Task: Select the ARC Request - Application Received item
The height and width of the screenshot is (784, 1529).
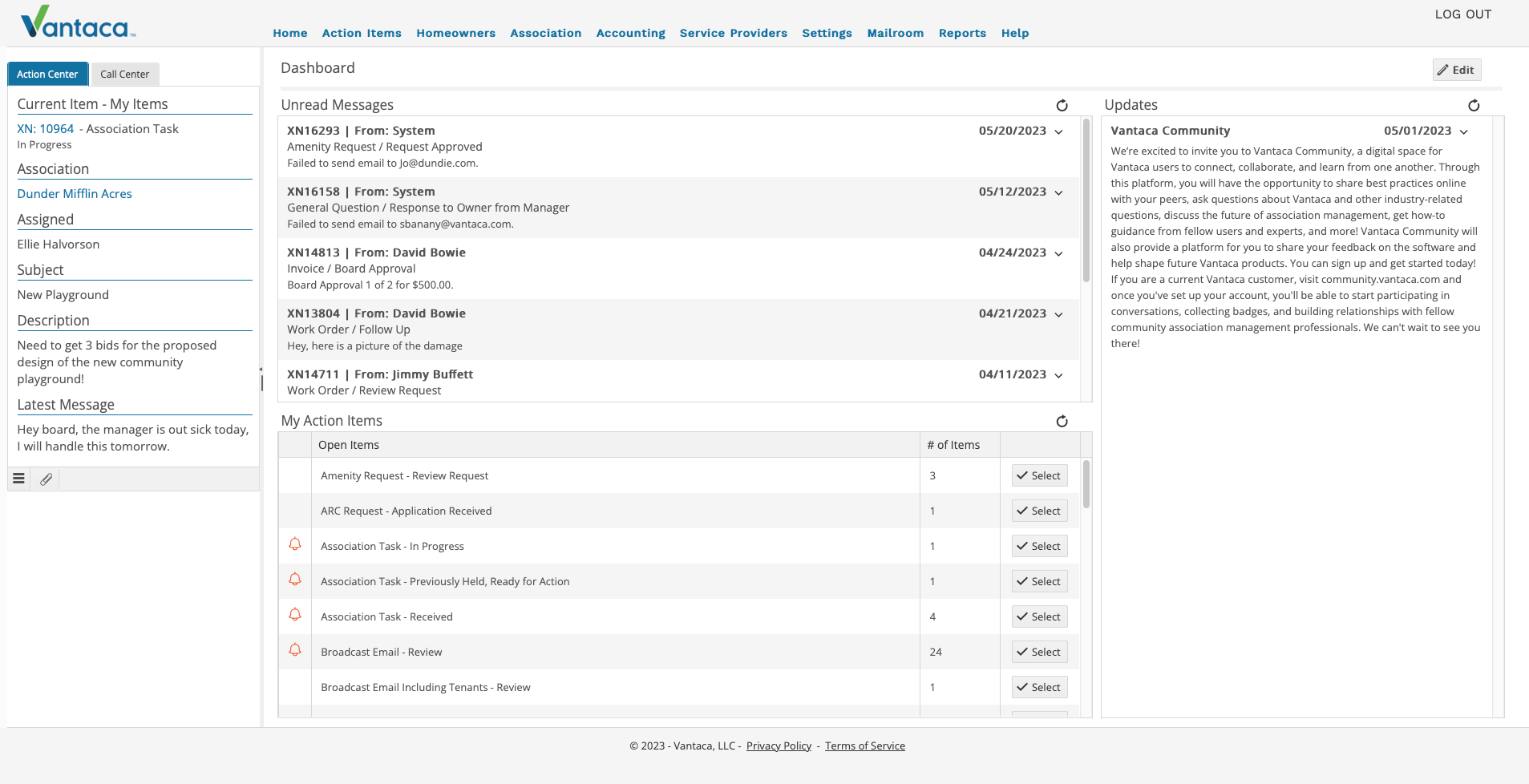Action: tap(1039, 511)
